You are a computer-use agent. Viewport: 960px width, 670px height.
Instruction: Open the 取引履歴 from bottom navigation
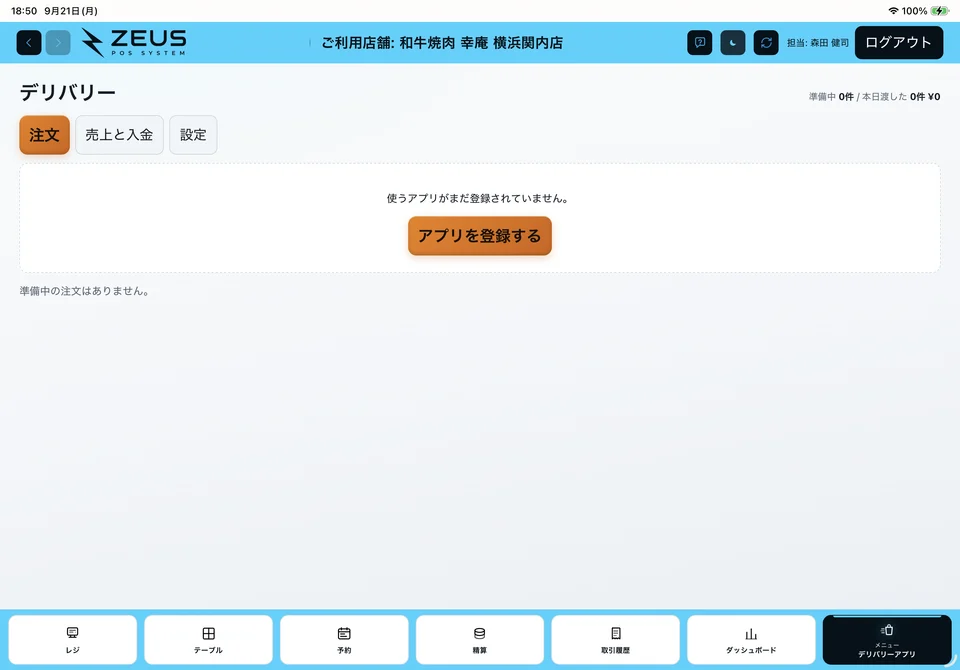coord(616,639)
